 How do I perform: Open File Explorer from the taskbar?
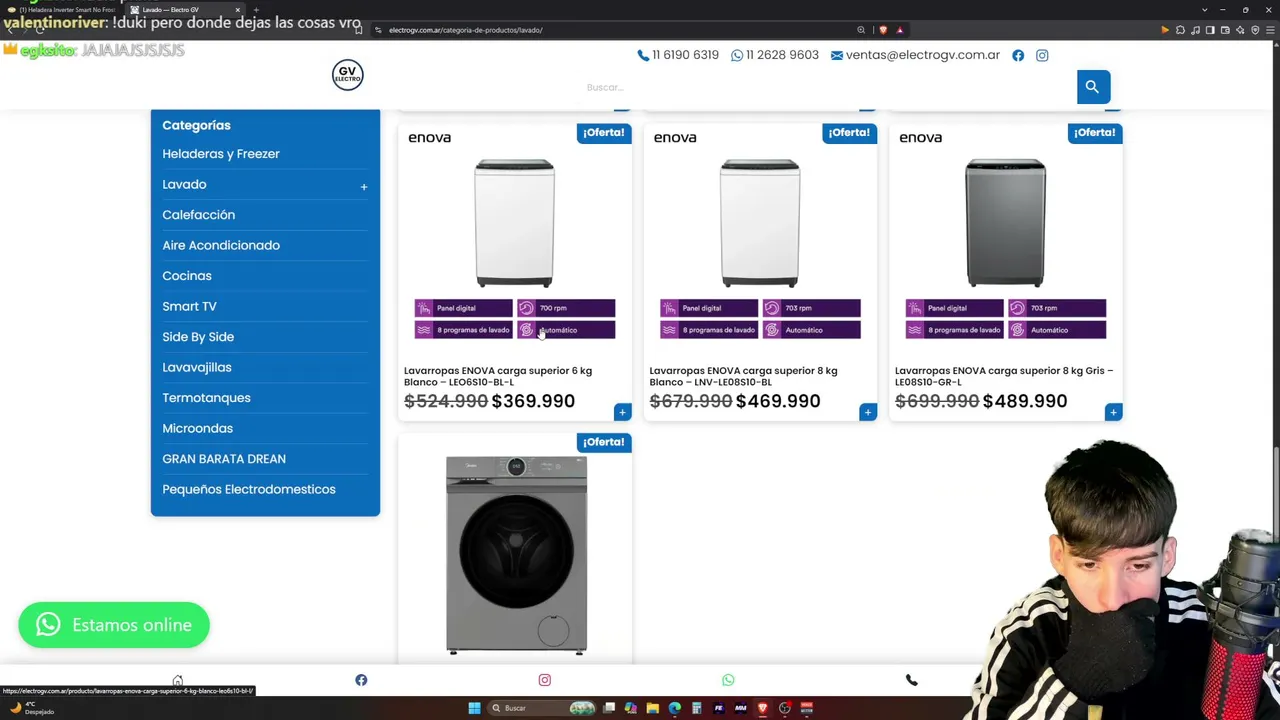point(652,708)
